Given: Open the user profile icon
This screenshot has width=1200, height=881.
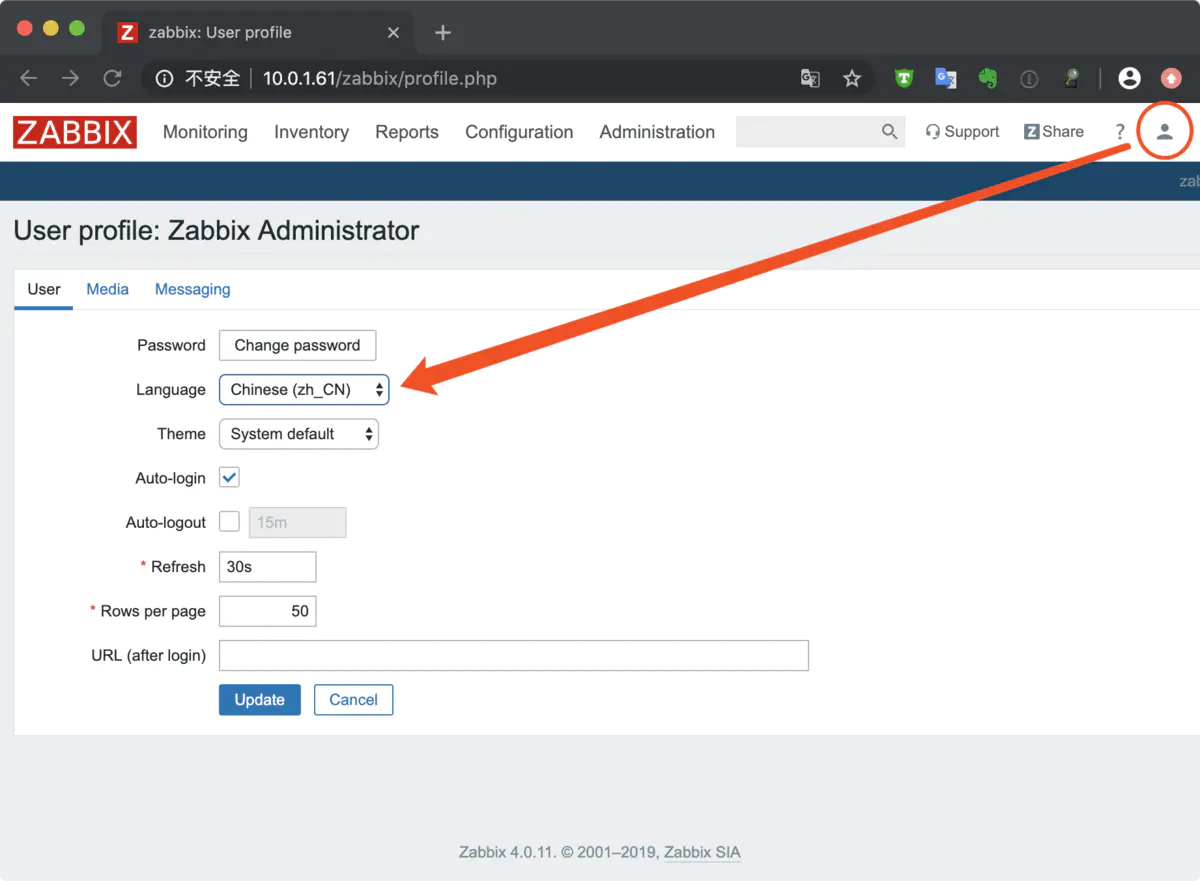Looking at the screenshot, I should pos(1164,132).
